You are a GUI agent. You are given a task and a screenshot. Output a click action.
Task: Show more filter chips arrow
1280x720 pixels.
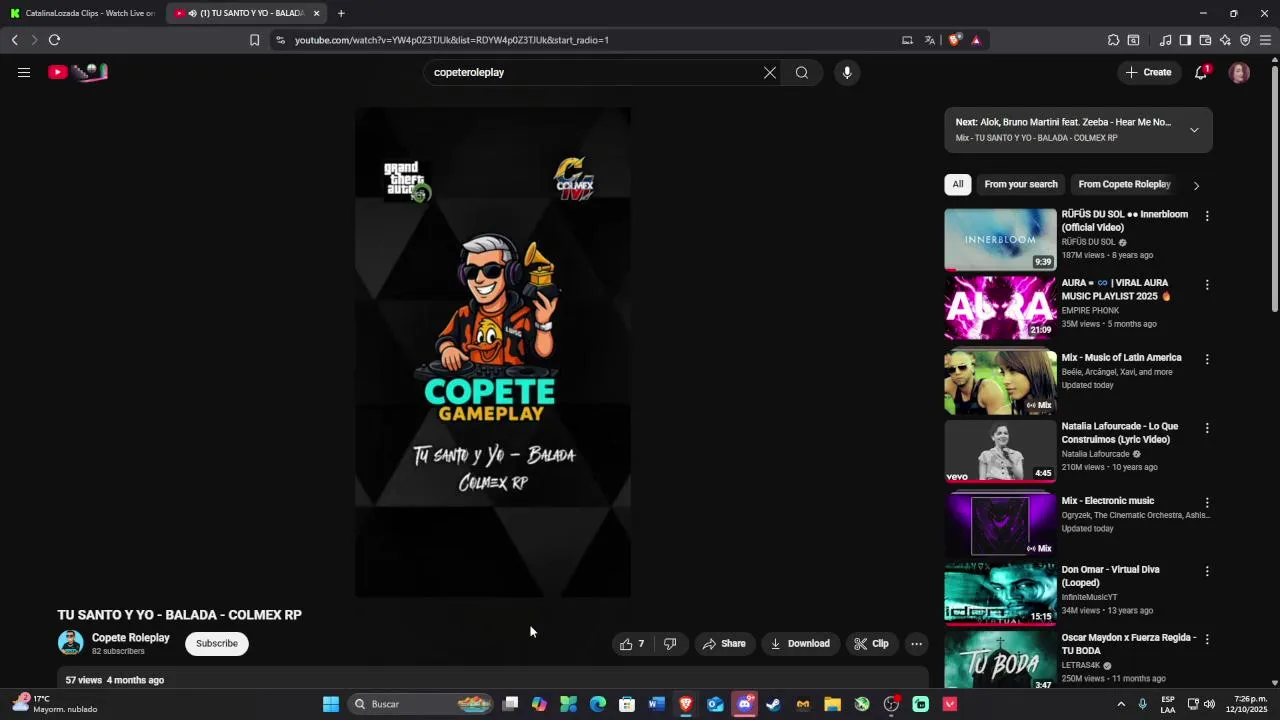1196,185
